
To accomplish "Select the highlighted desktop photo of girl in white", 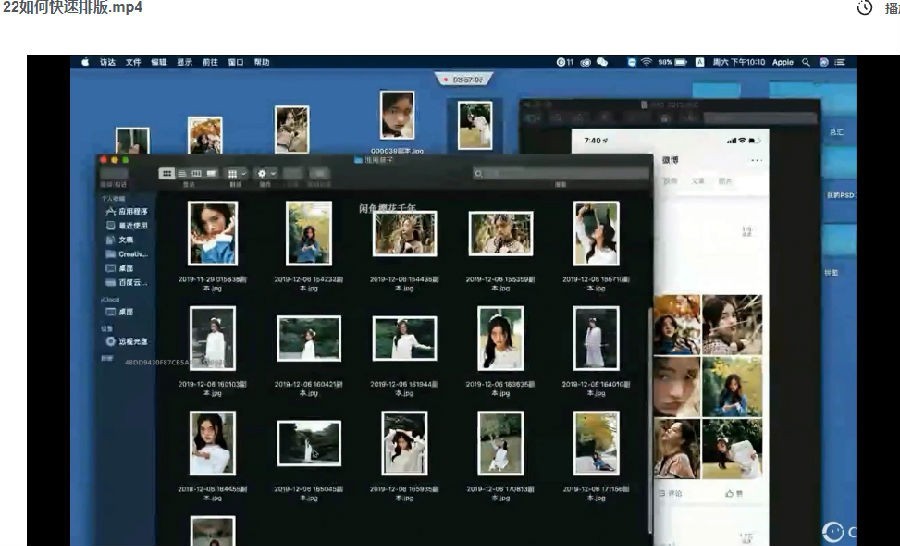I will [x=475, y=125].
